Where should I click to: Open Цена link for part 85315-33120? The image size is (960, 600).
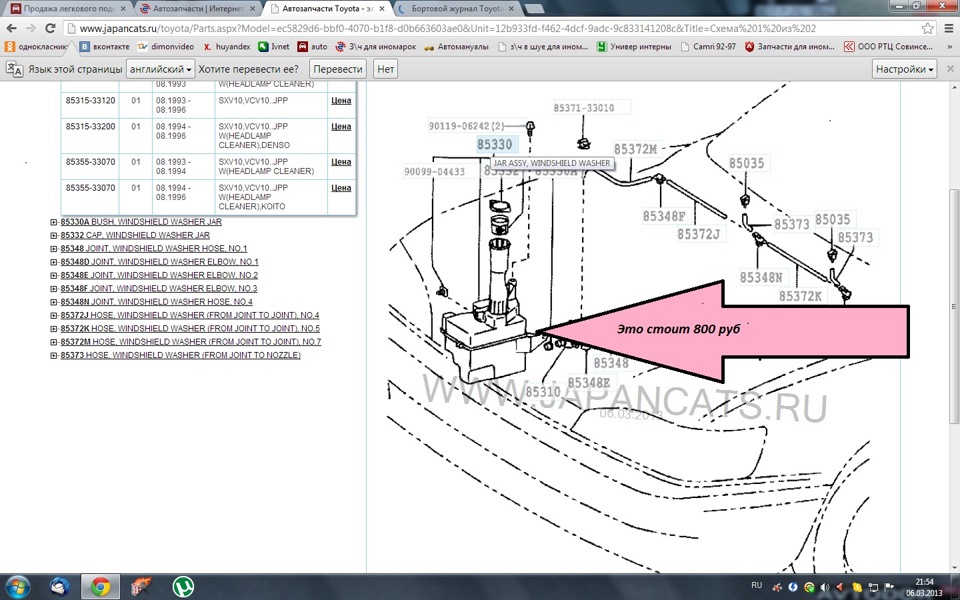point(341,101)
